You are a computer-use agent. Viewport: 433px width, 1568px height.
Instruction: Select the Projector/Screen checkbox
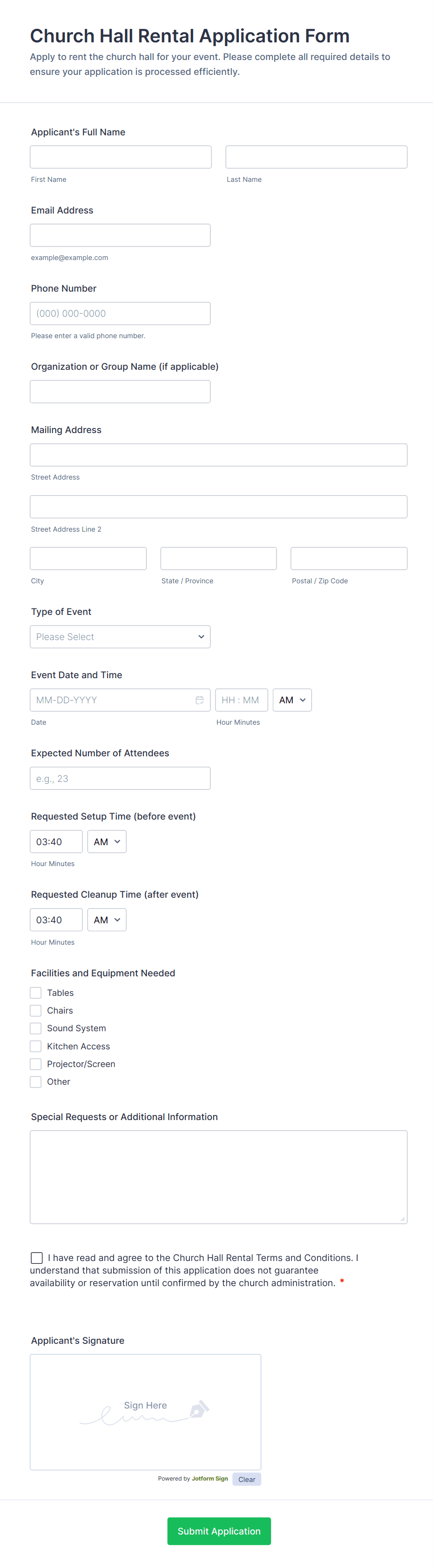36,1064
